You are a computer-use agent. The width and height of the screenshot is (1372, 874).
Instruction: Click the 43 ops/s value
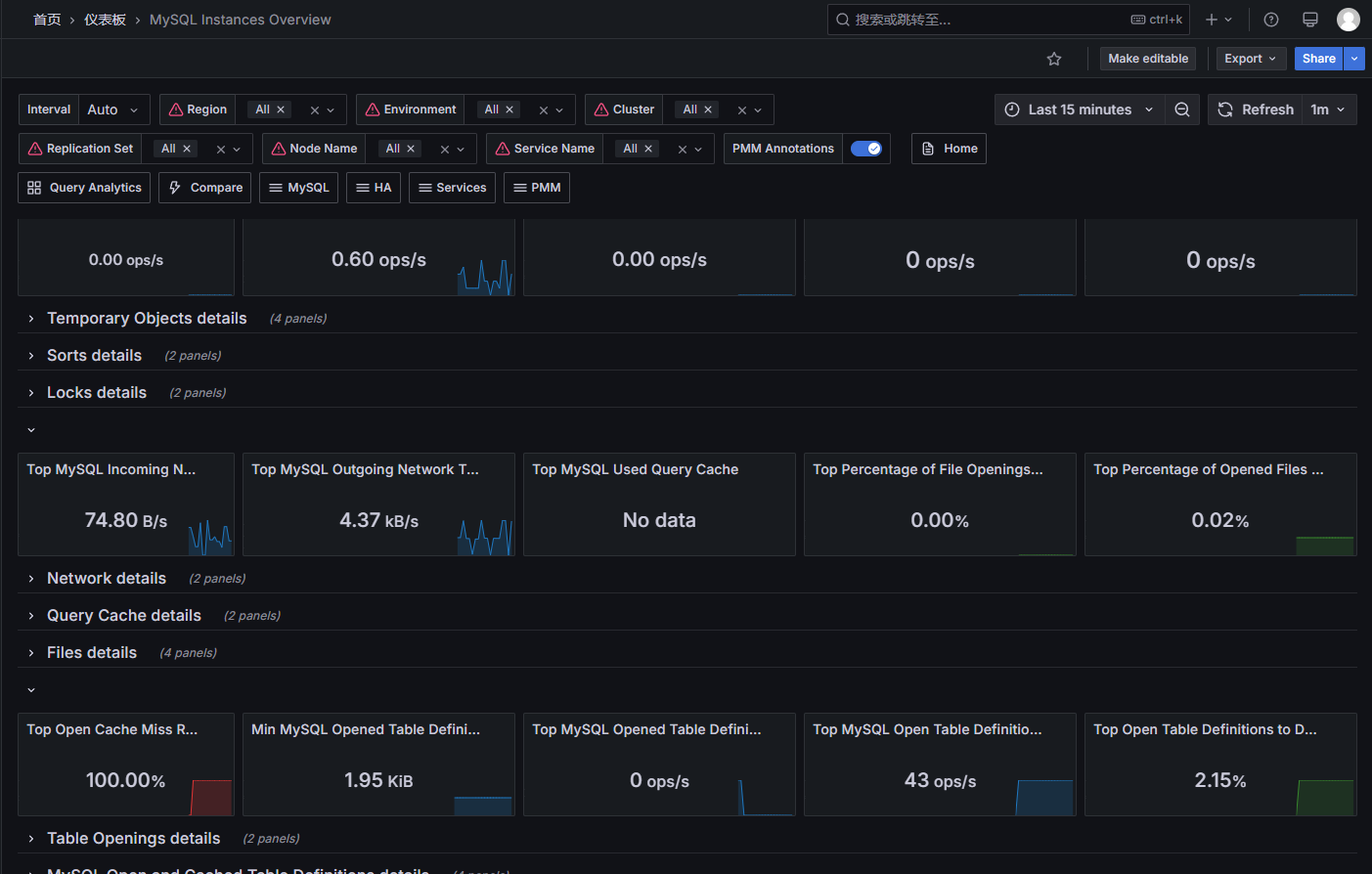pyautogui.click(x=940, y=780)
